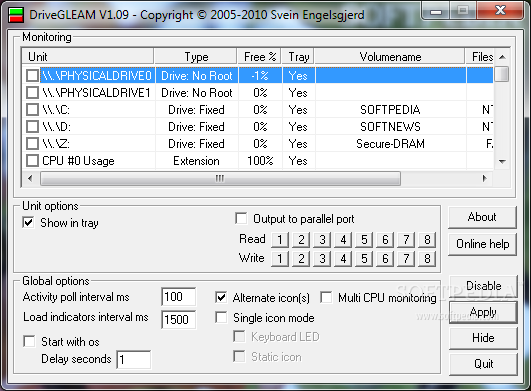
Task: Click the horizontal scroll left arrow
Action: [30, 178]
